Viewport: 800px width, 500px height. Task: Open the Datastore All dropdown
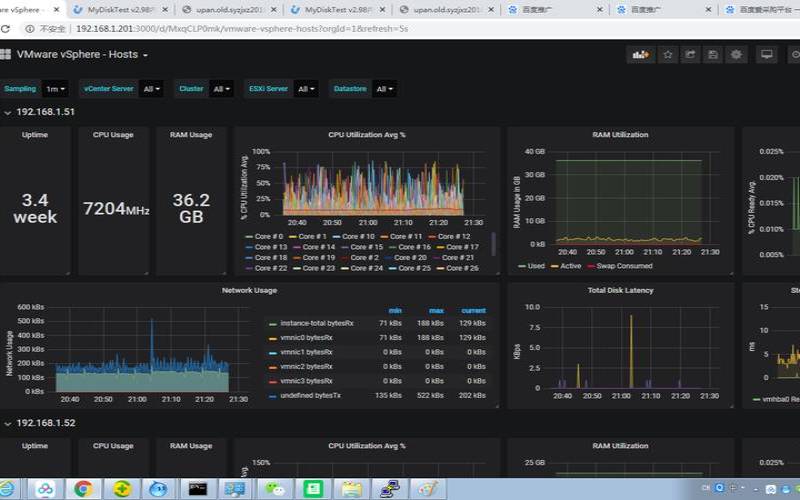pyautogui.click(x=385, y=89)
